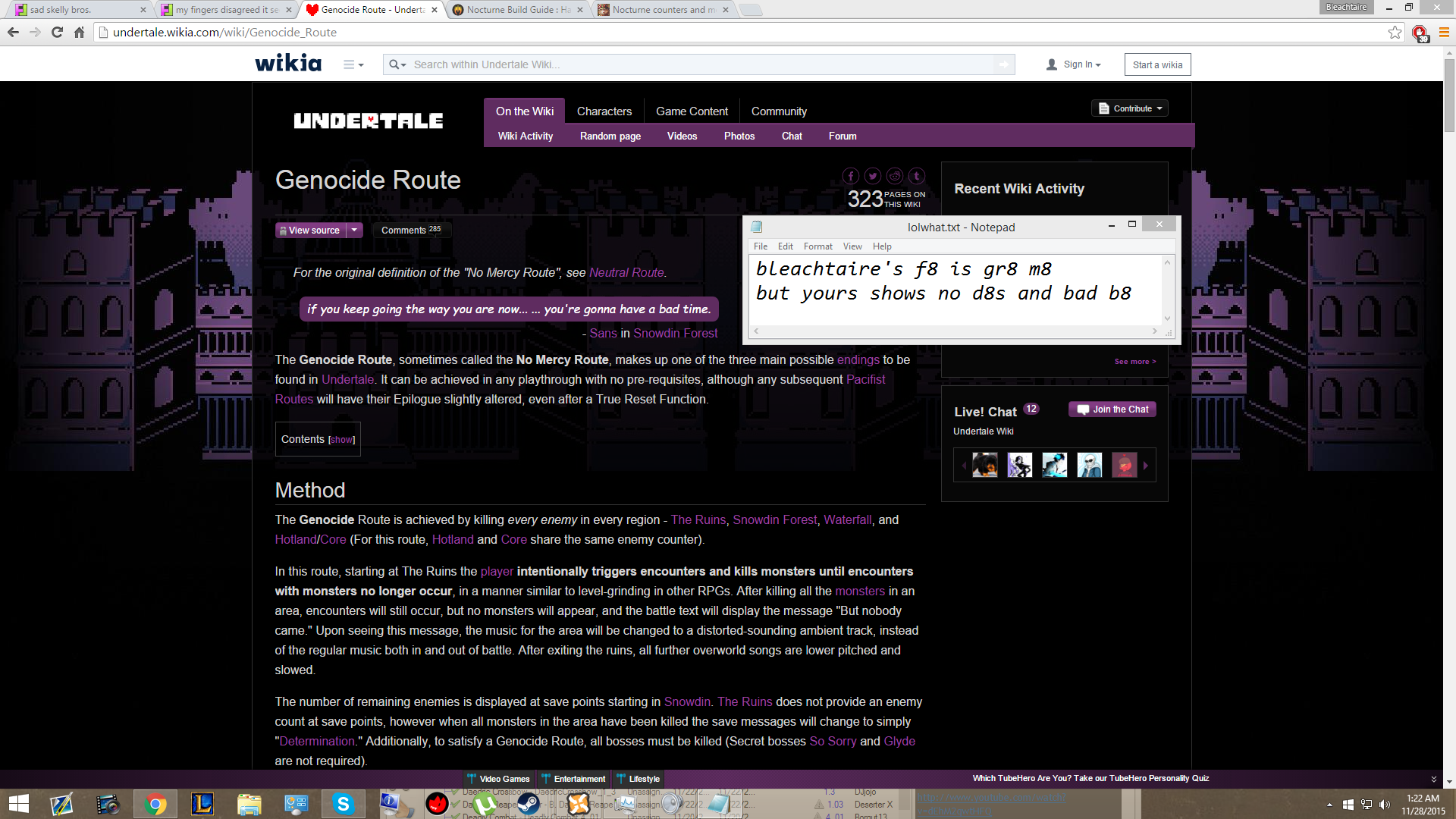The width and height of the screenshot is (1456, 819).
Task: Expand View source dropdown arrow
Action: [x=354, y=230]
